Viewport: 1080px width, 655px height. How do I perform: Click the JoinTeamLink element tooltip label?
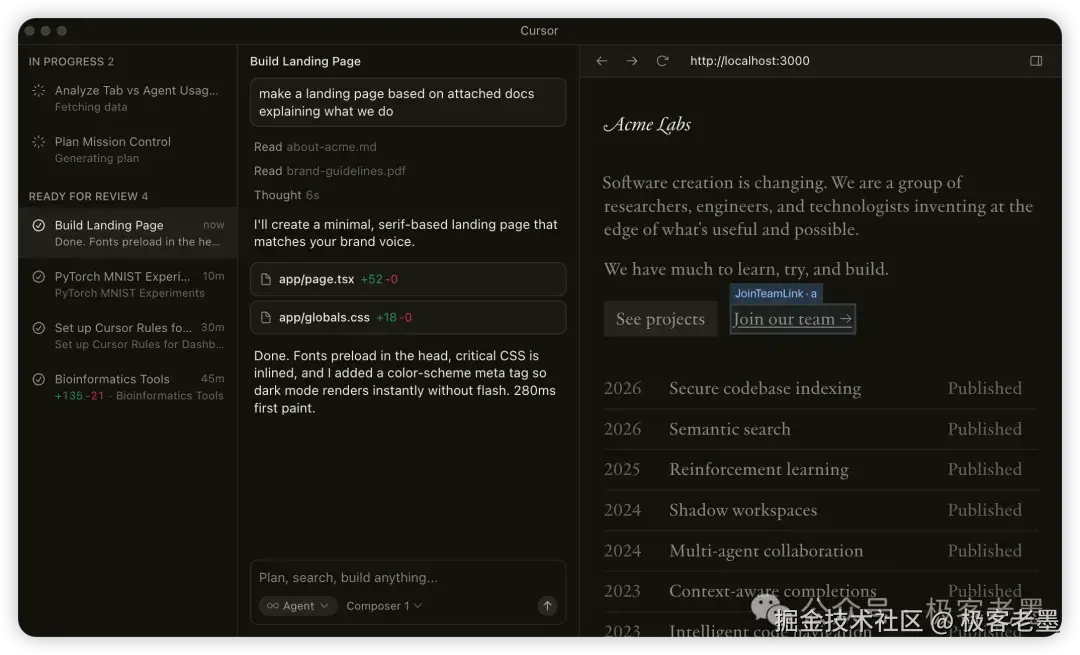pos(776,293)
